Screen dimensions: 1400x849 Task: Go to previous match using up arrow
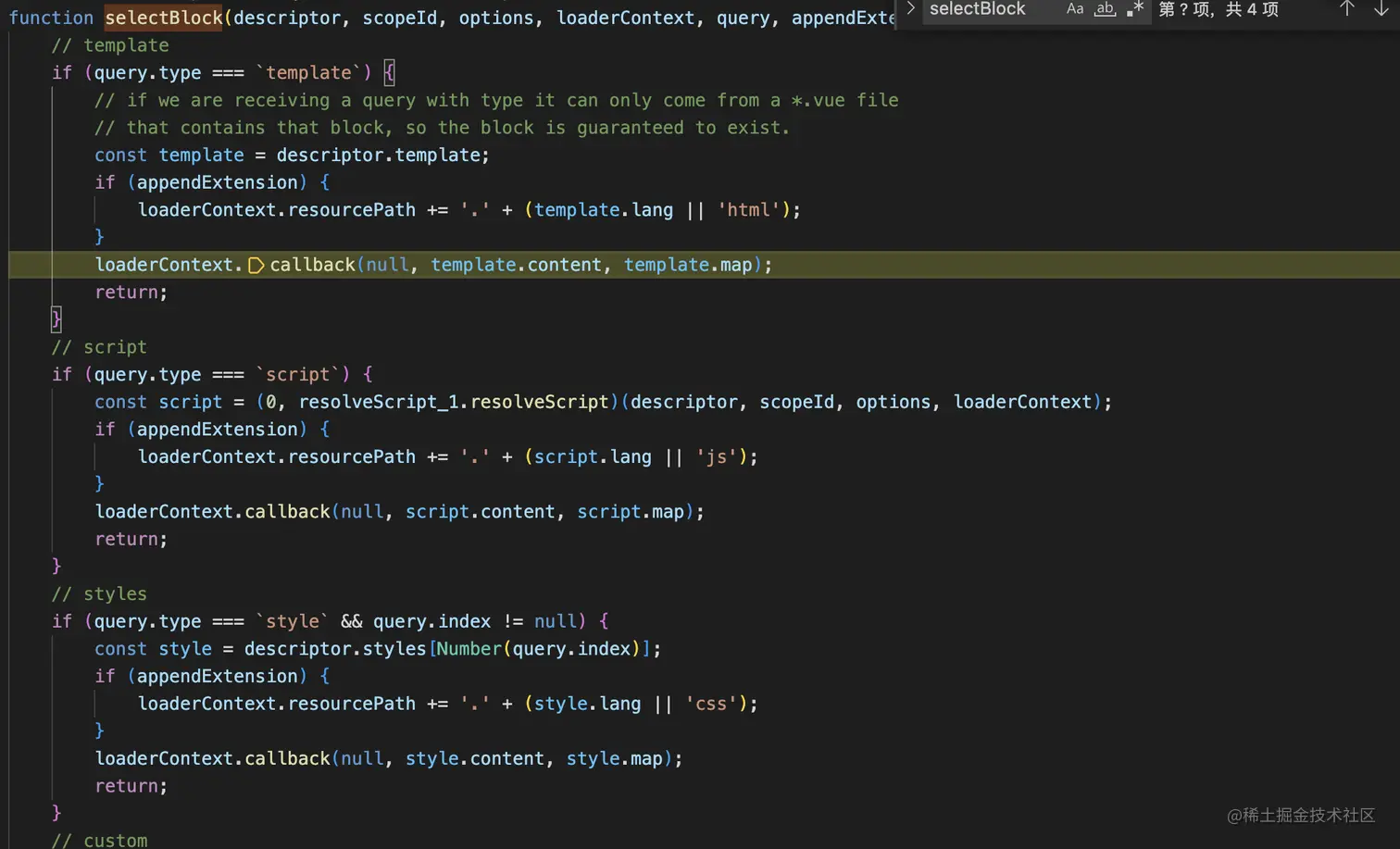pos(1347,9)
